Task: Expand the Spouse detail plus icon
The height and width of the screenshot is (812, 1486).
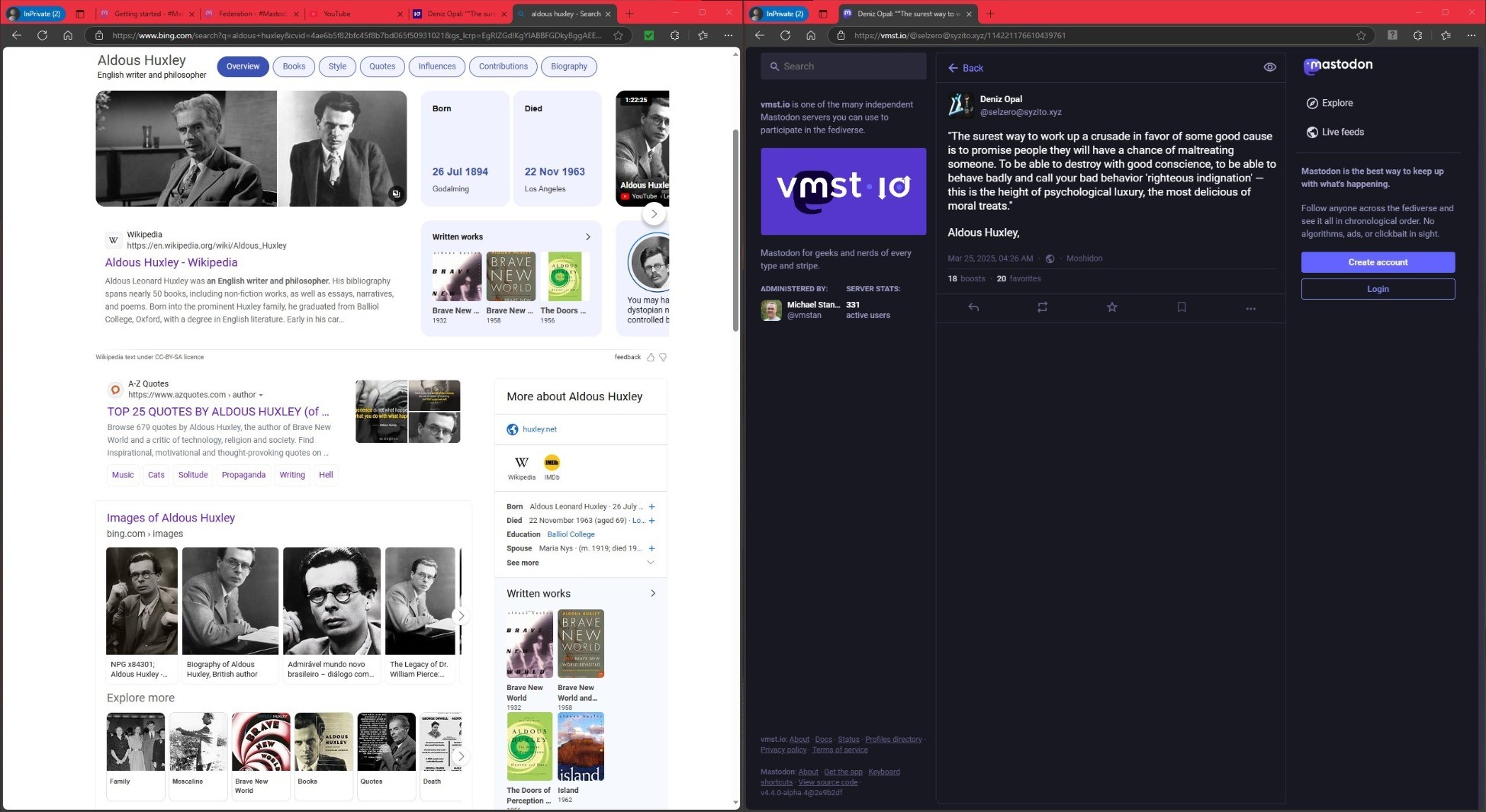Action: tap(651, 548)
